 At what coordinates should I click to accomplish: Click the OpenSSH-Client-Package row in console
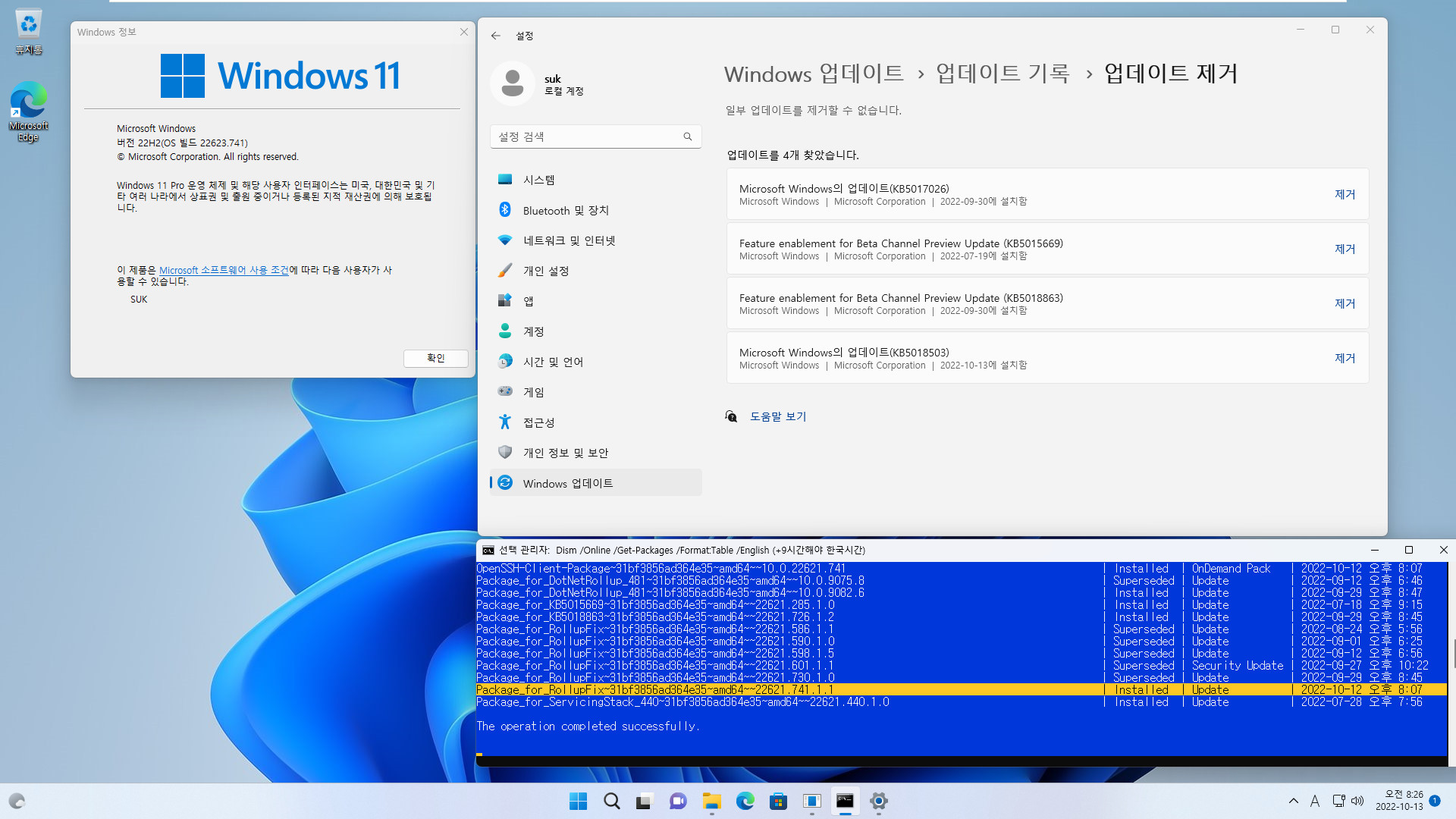coord(961,568)
